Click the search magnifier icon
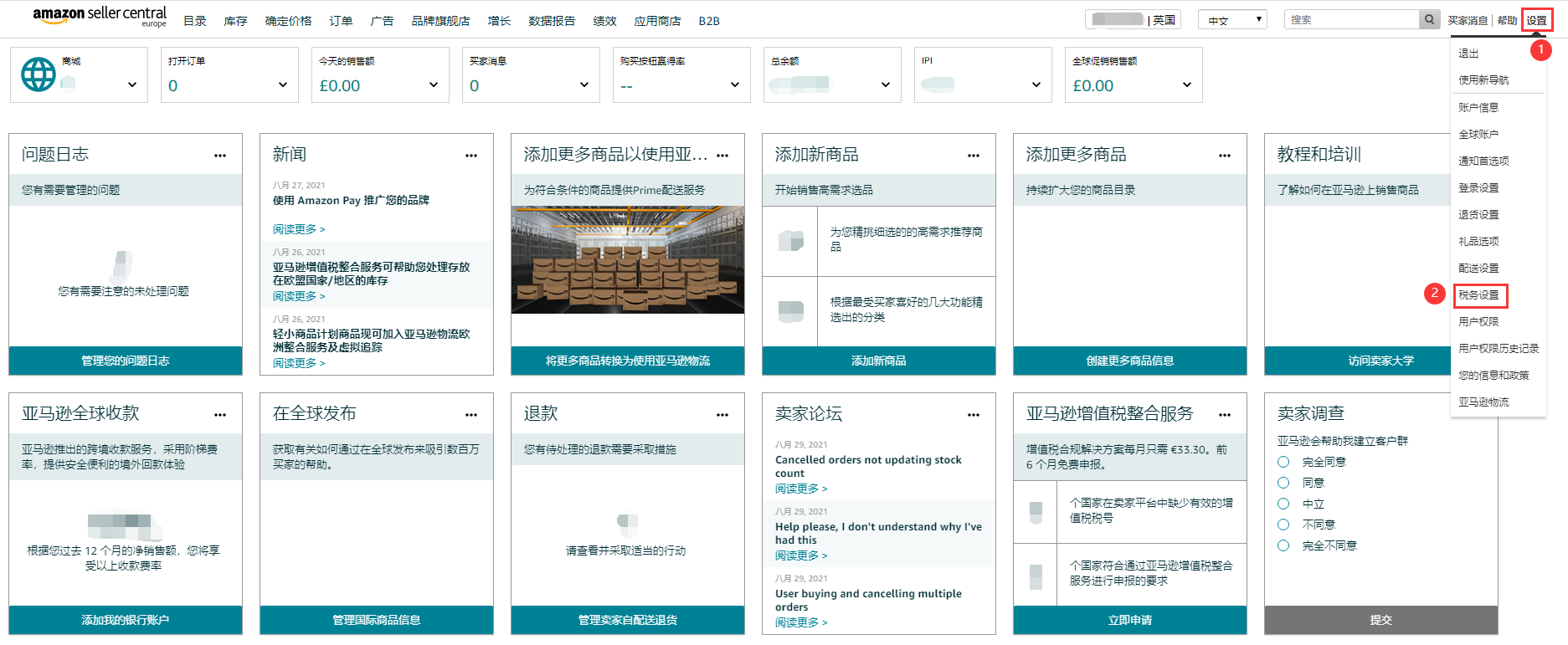Screen dimensions: 1568x645 (1429, 19)
